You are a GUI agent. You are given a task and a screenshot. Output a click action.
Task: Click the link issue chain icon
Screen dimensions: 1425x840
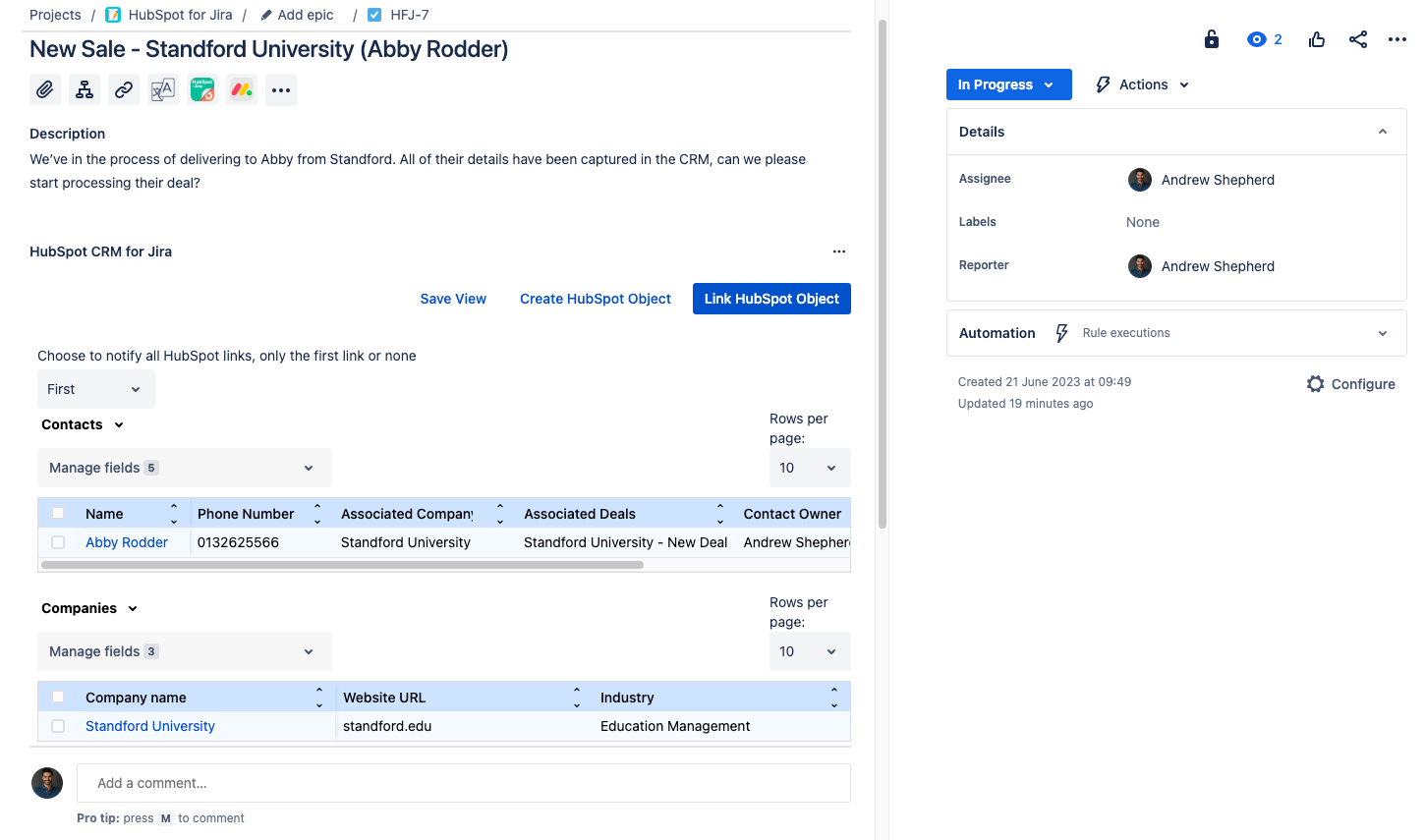point(124,90)
